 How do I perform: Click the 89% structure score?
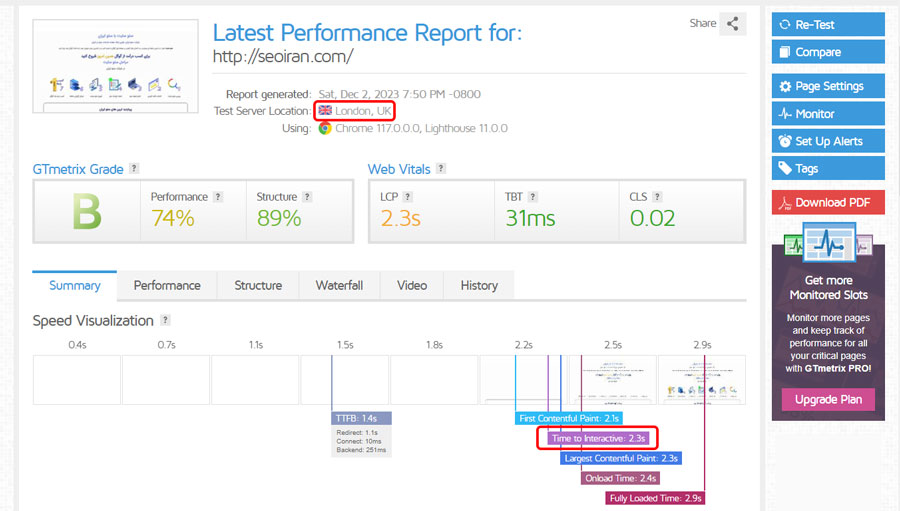pyautogui.click(x=279, y=218)
